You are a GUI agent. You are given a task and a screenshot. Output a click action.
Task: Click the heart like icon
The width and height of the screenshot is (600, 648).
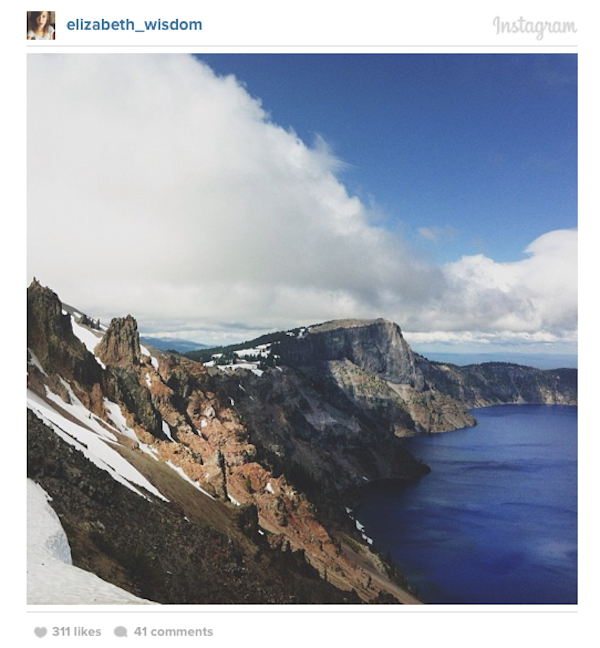[40, 632]
